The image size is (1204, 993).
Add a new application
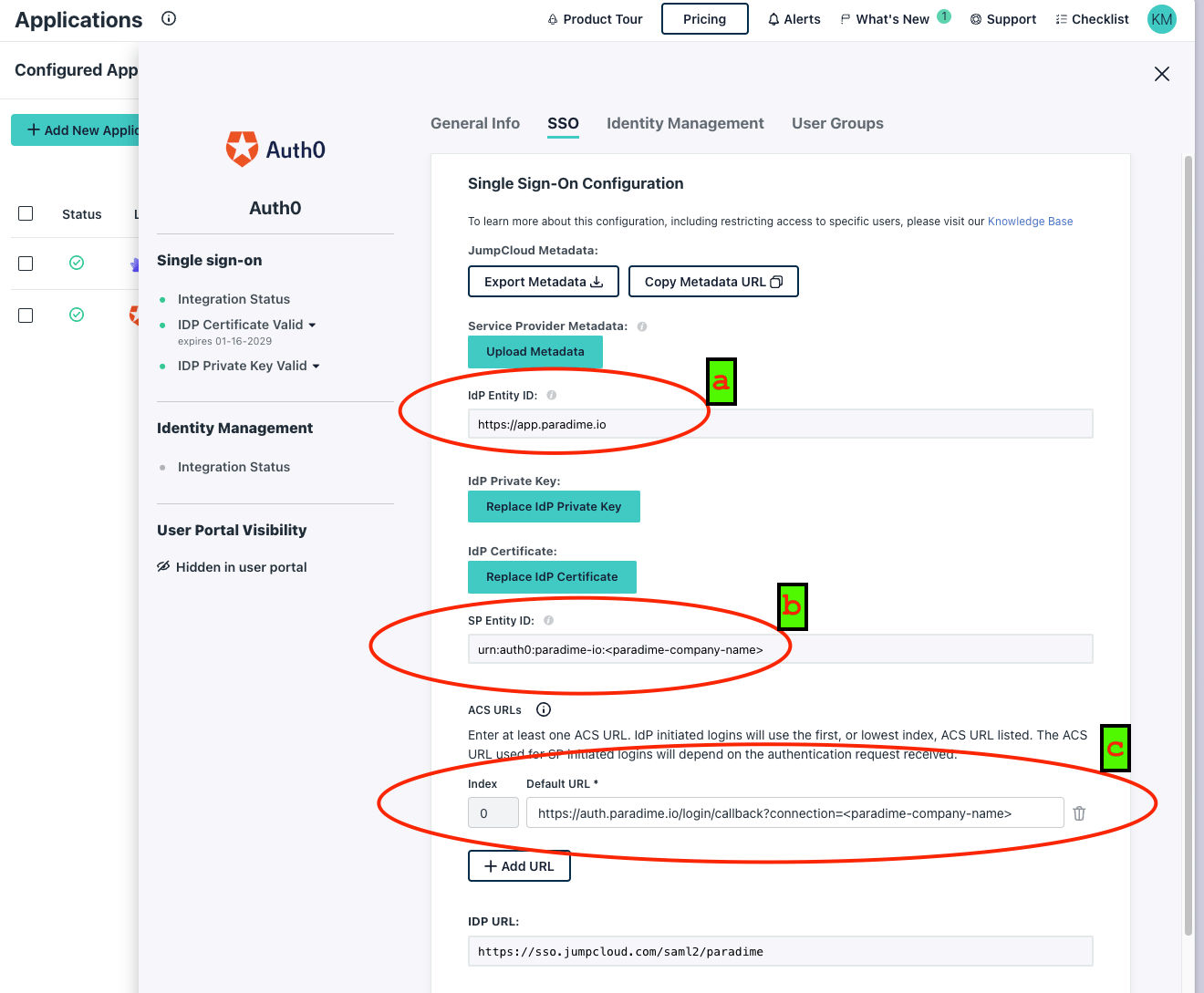(76, 130)
